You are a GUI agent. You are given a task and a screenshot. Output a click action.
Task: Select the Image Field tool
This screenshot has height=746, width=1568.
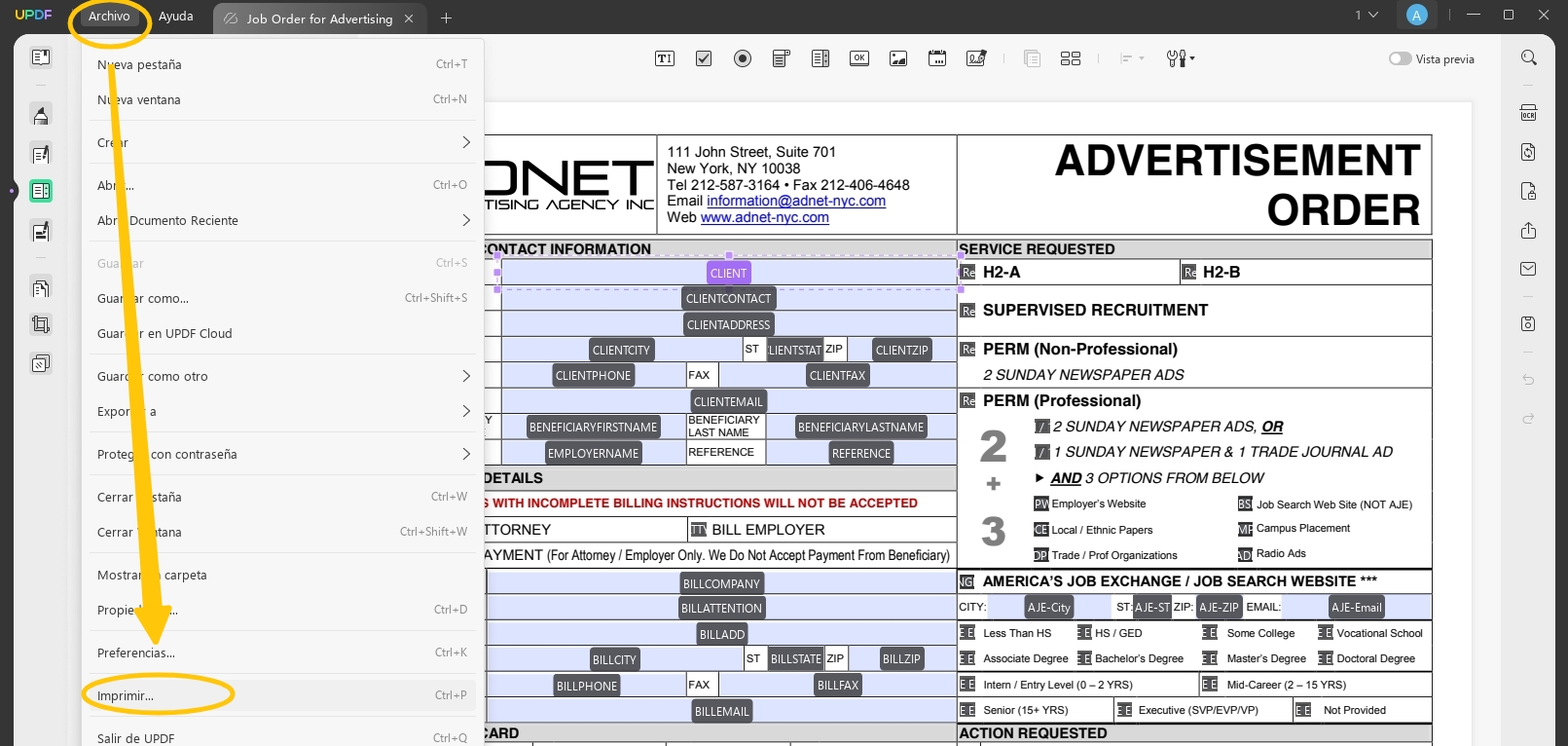898,58
